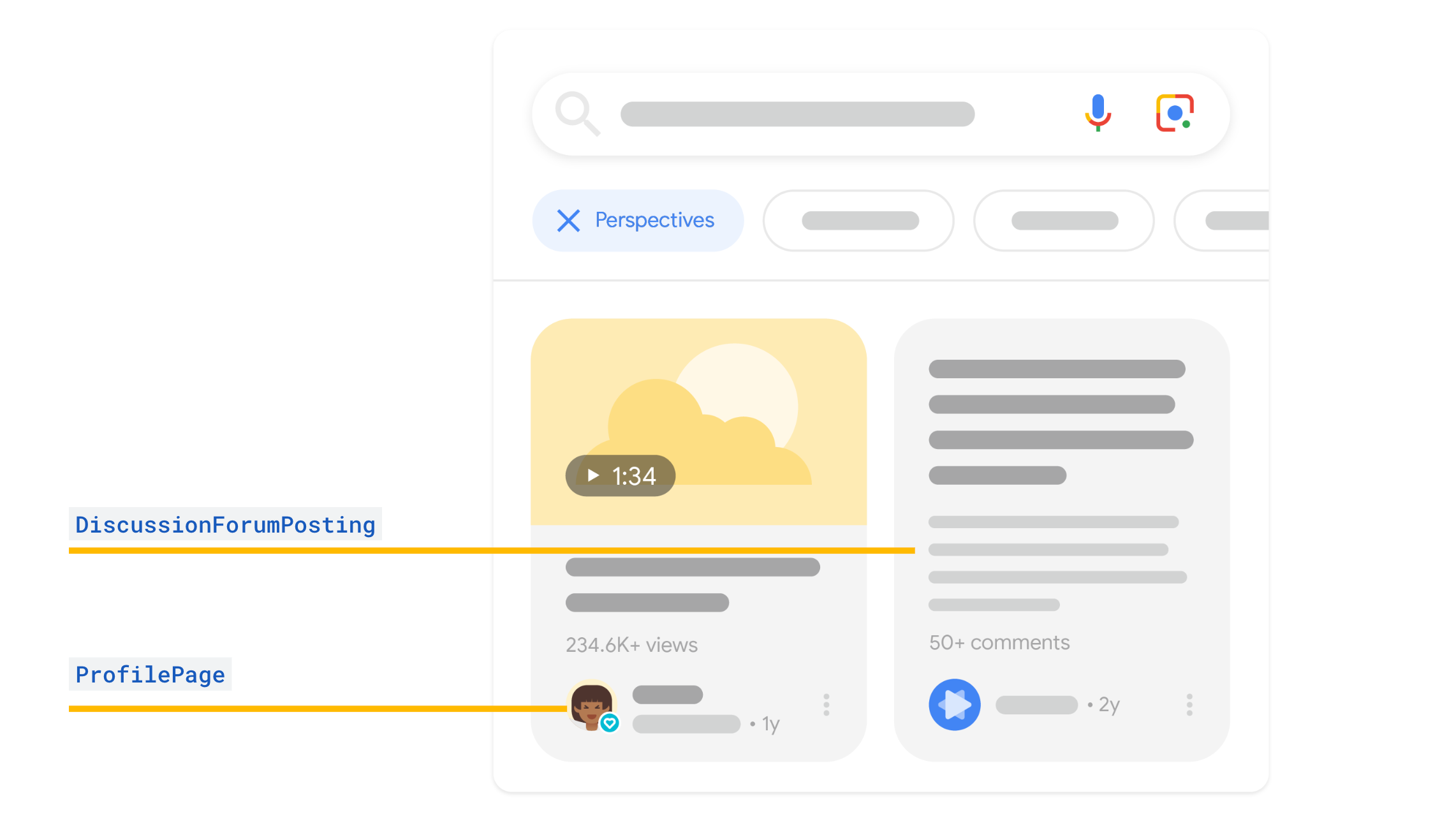Click the Google Voice Search microphone icon

1098,112
